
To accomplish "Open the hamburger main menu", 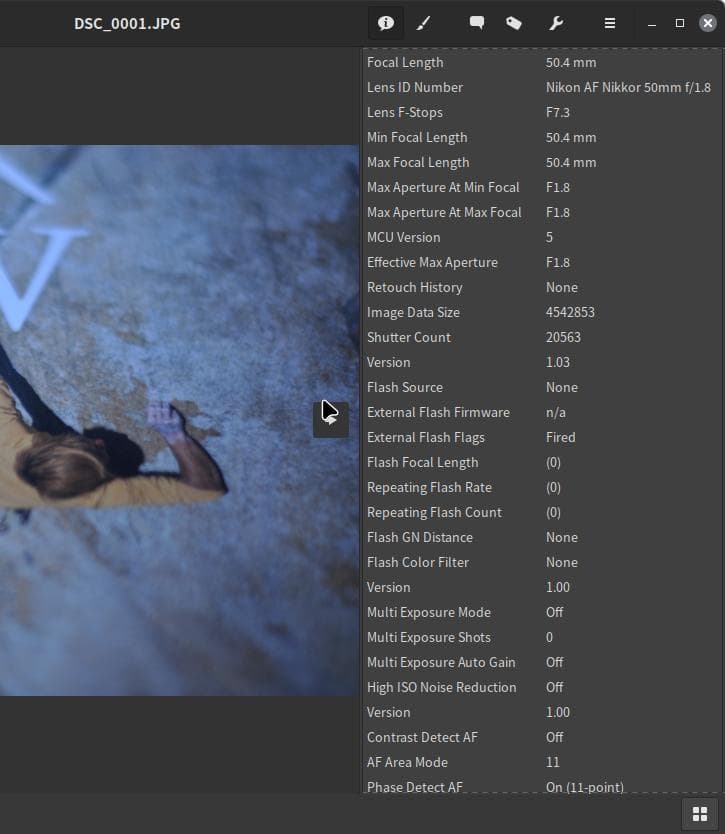I will [x=609, y=23].
